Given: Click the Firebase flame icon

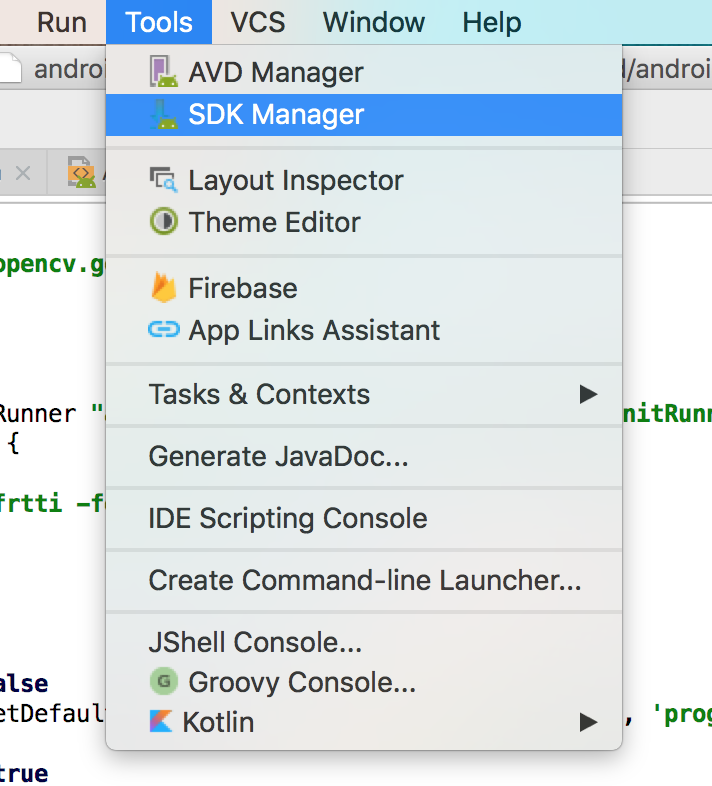Looking at the screenshot, I should pos(163,287).
